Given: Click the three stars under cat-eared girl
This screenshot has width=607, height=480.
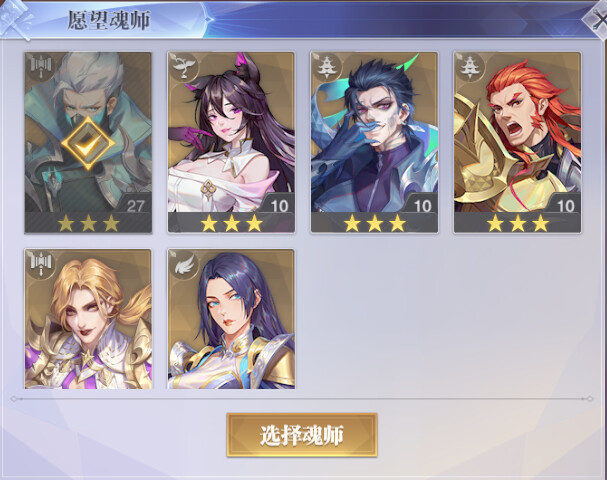Looking at the screenshot, I should (231, 223).
